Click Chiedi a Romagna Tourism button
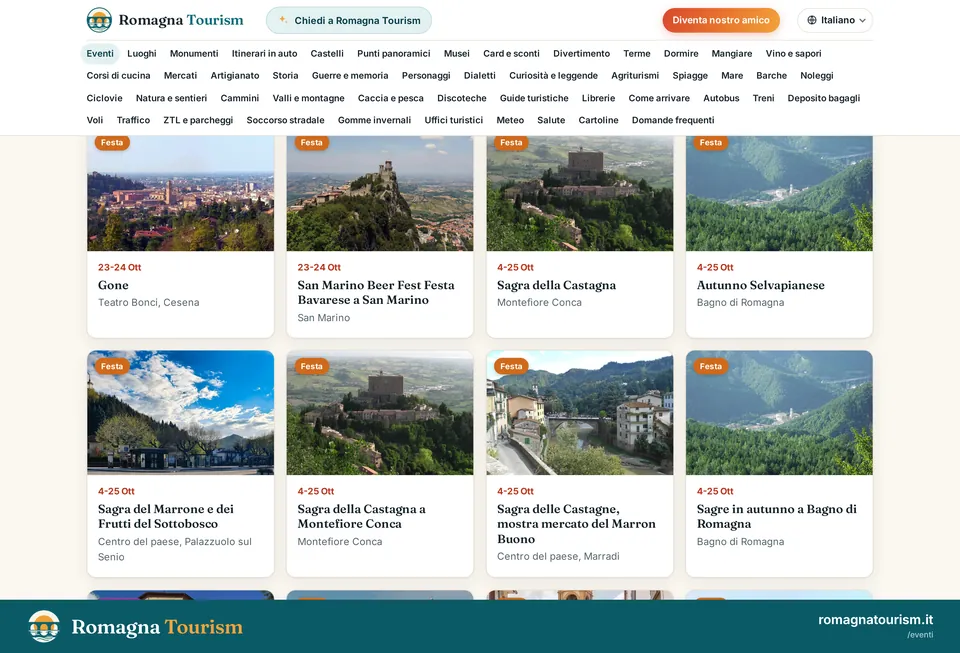 coord(349,20)
